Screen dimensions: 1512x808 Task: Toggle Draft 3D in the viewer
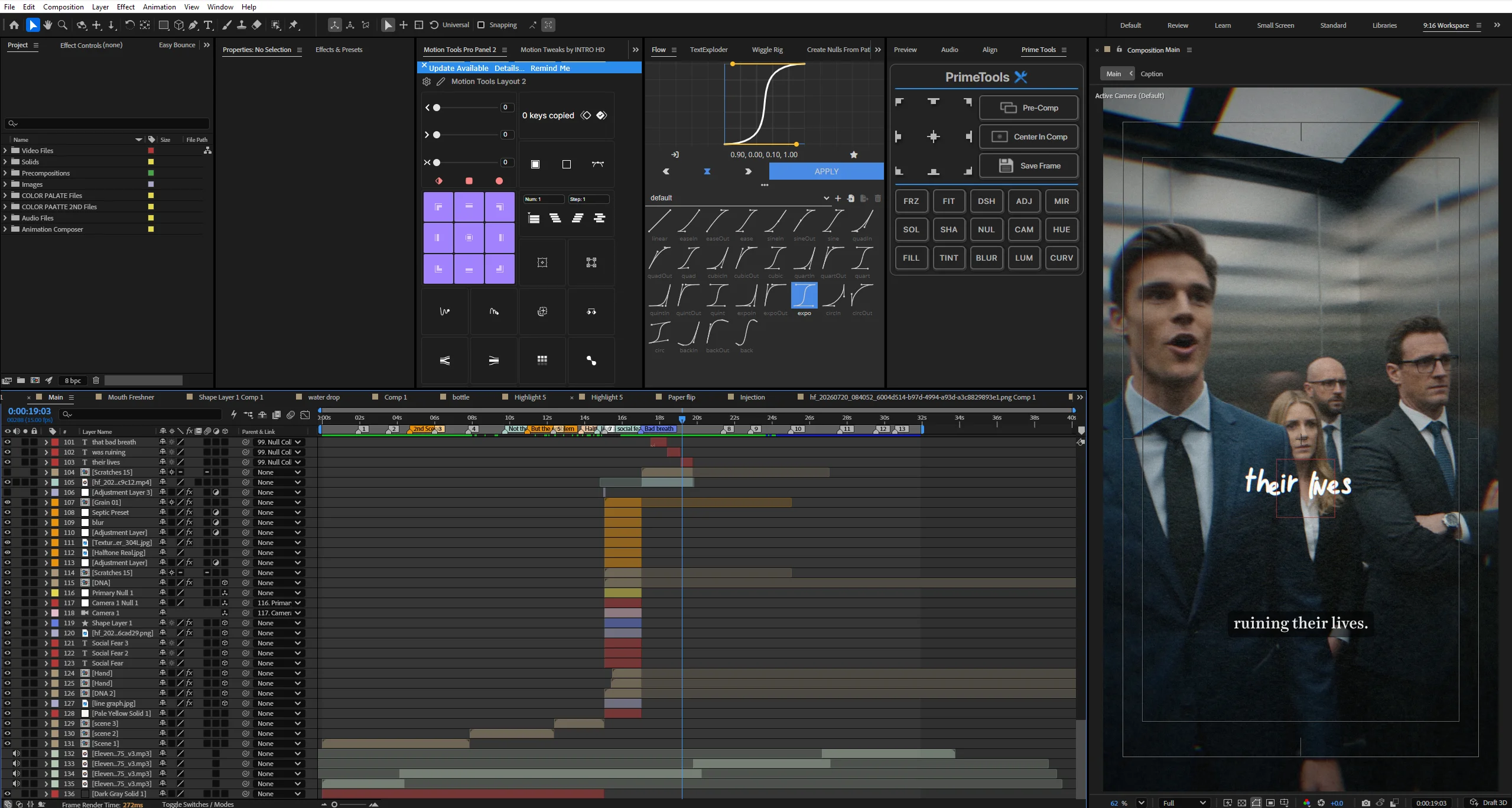click(1489, 803)
